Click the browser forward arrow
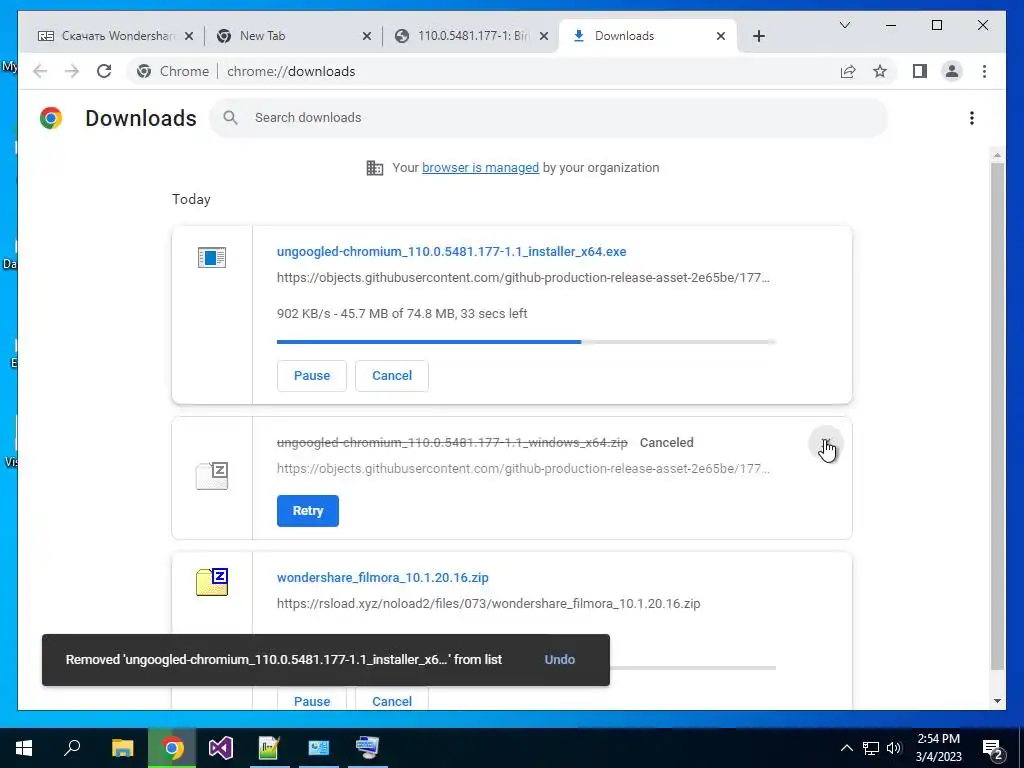The width and height of the screenshot is (1024, 768). pos(72,71)
